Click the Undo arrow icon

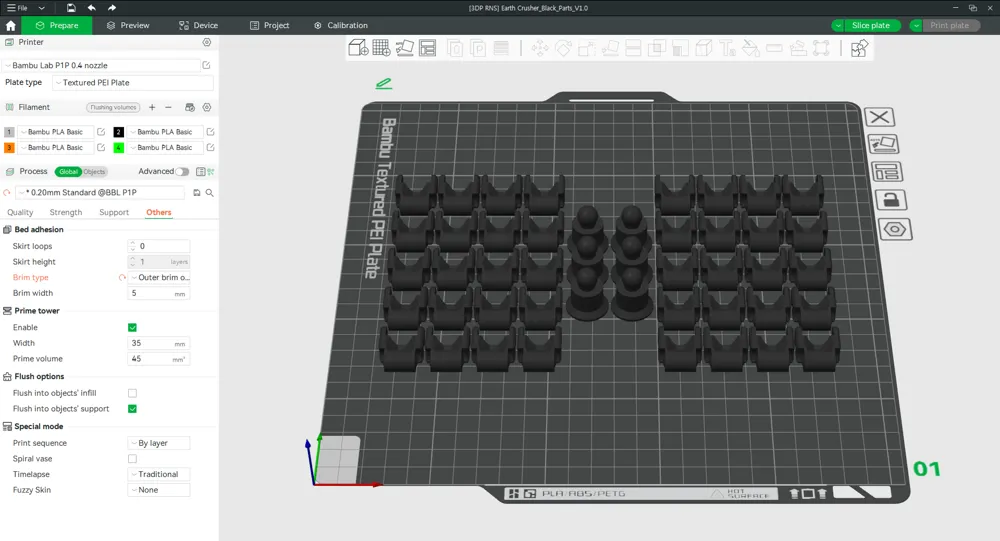[91, 8]
